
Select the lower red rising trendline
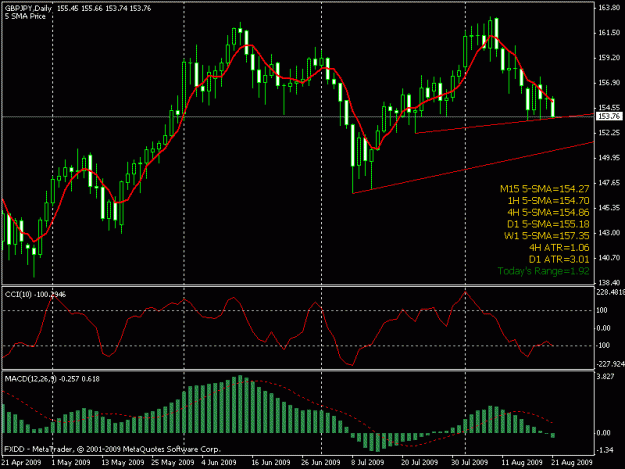point(474,168)
